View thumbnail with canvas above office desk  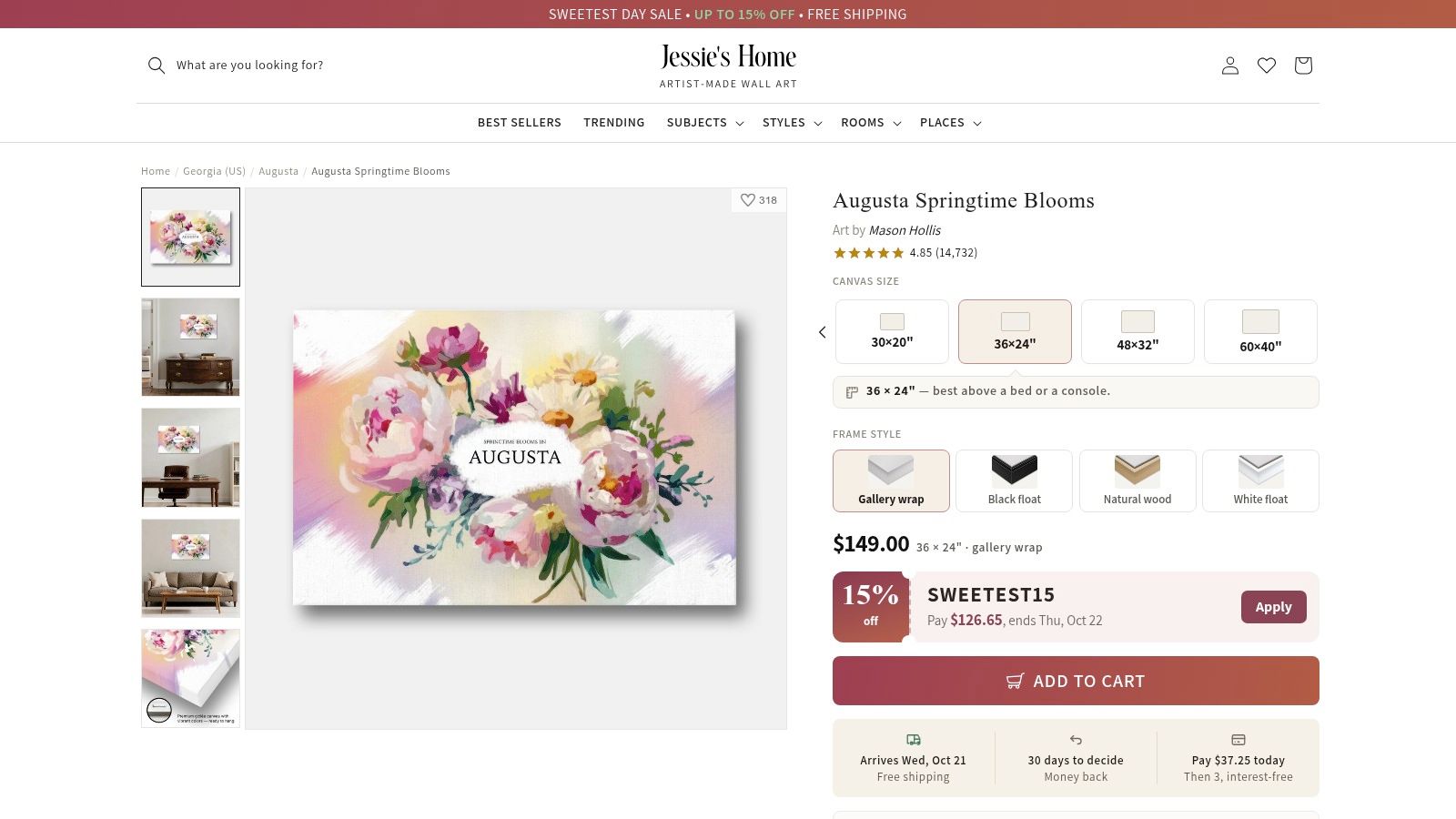pyautogui.click(x=190, y=457)
